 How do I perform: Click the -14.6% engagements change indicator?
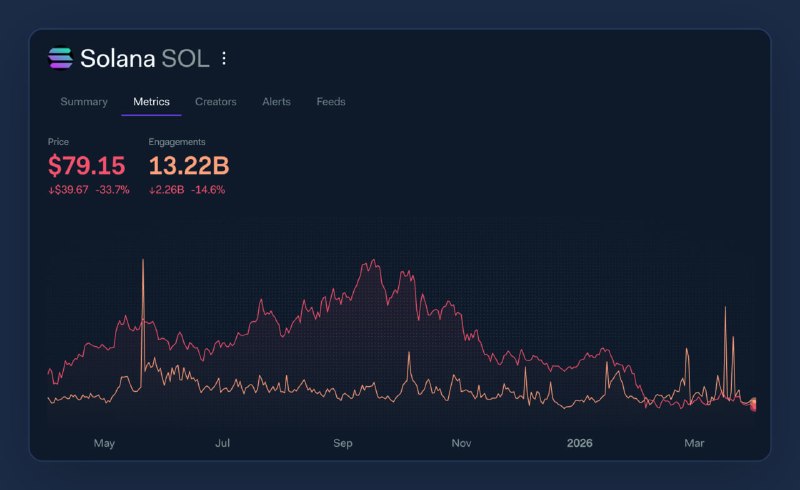[208, 190]
